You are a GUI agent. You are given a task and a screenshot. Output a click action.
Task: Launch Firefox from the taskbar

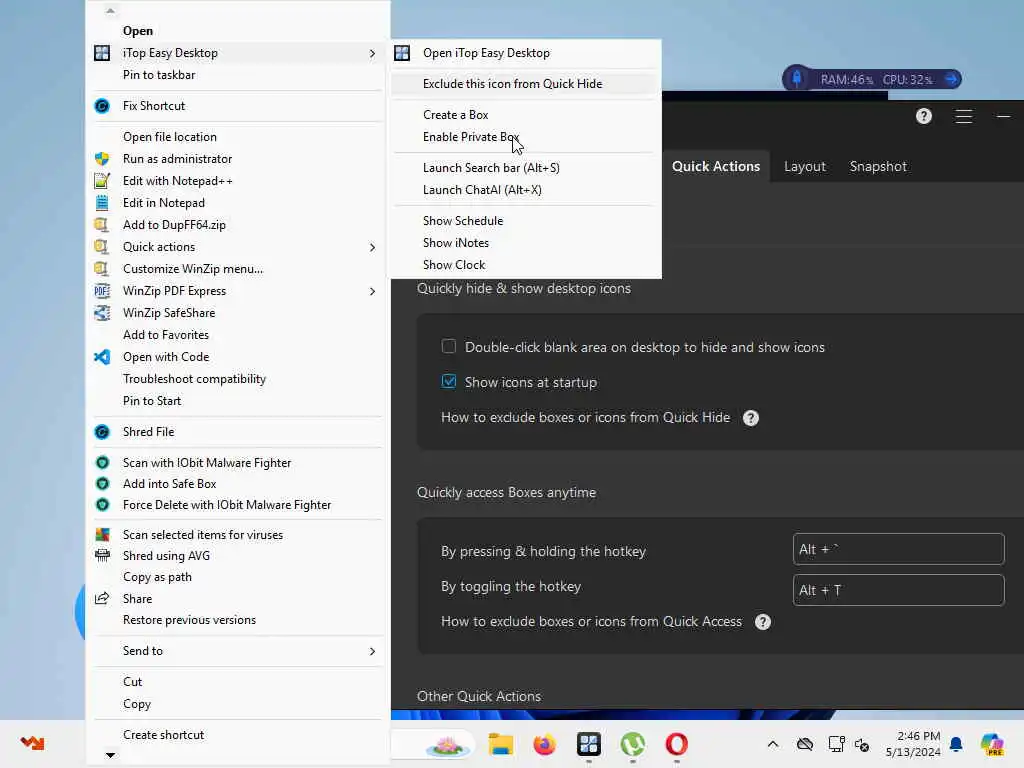pyautogui.click(x=545, y=744)
